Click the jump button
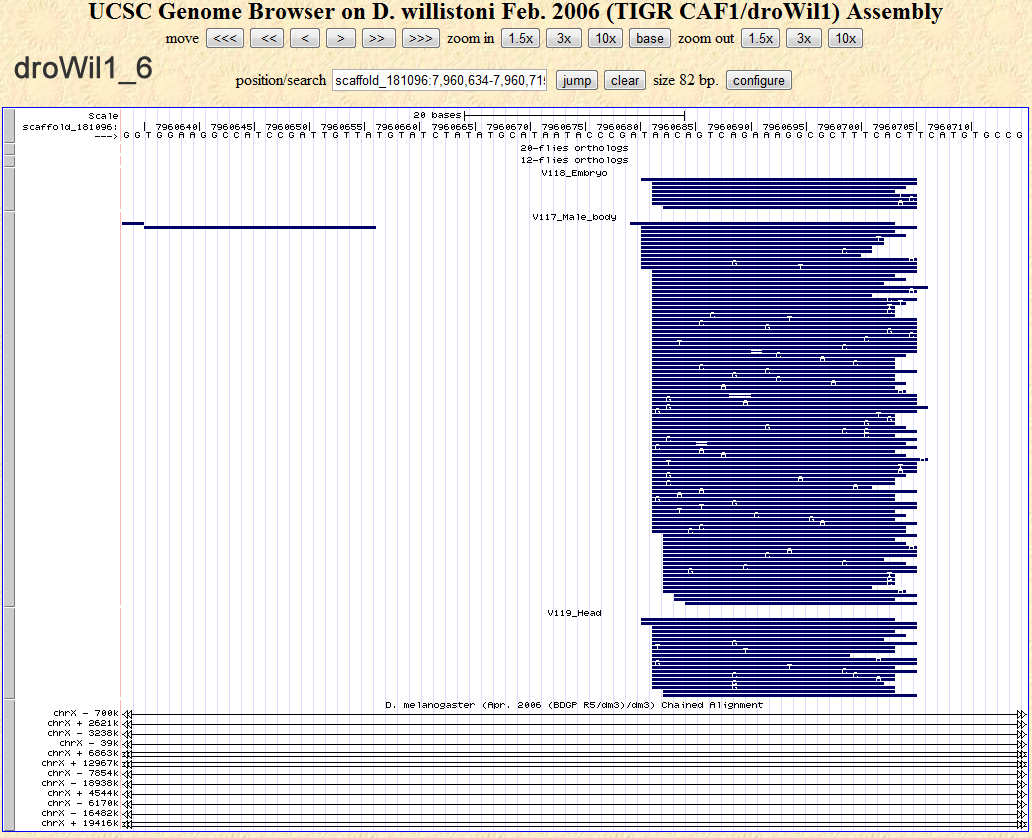The height and width of the screenshot is (838, 1032). point(577,81)
